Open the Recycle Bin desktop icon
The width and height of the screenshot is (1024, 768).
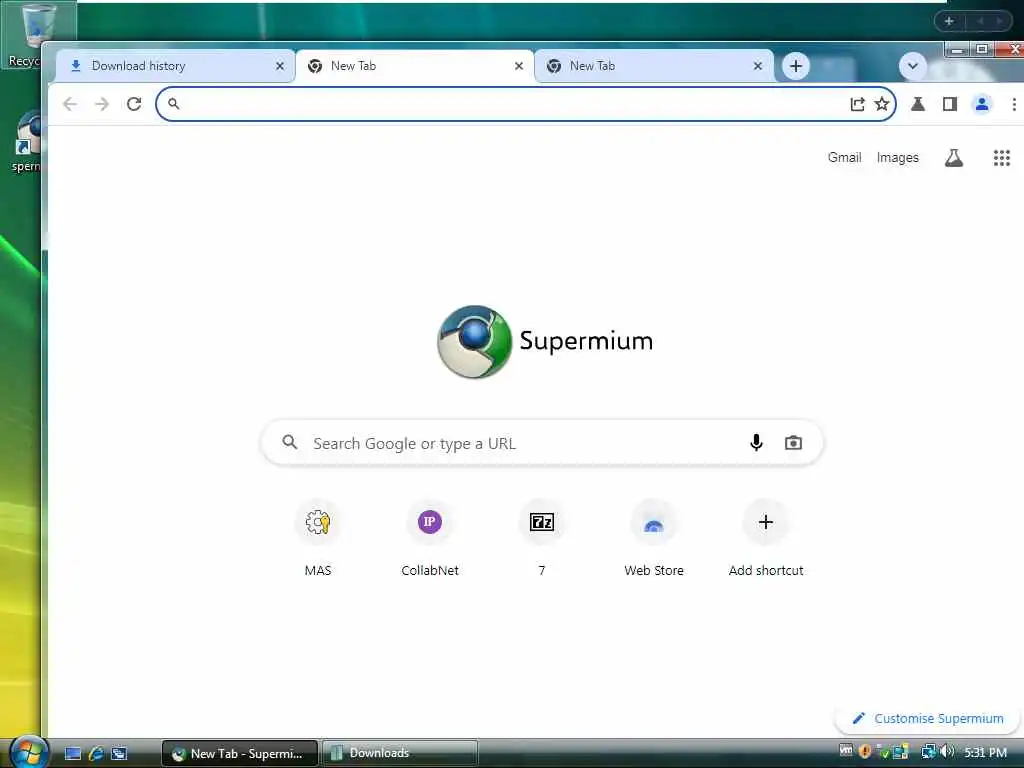pyautogui.click(x=37, y=34)
